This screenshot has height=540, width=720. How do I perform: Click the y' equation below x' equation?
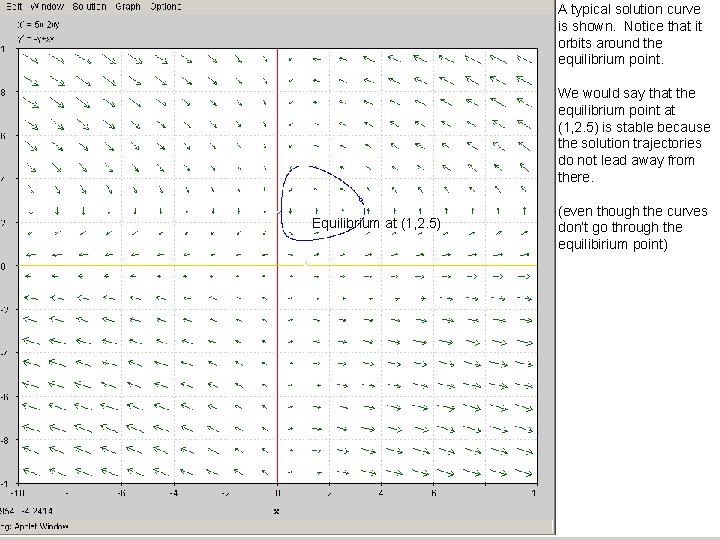pos(36,39)
